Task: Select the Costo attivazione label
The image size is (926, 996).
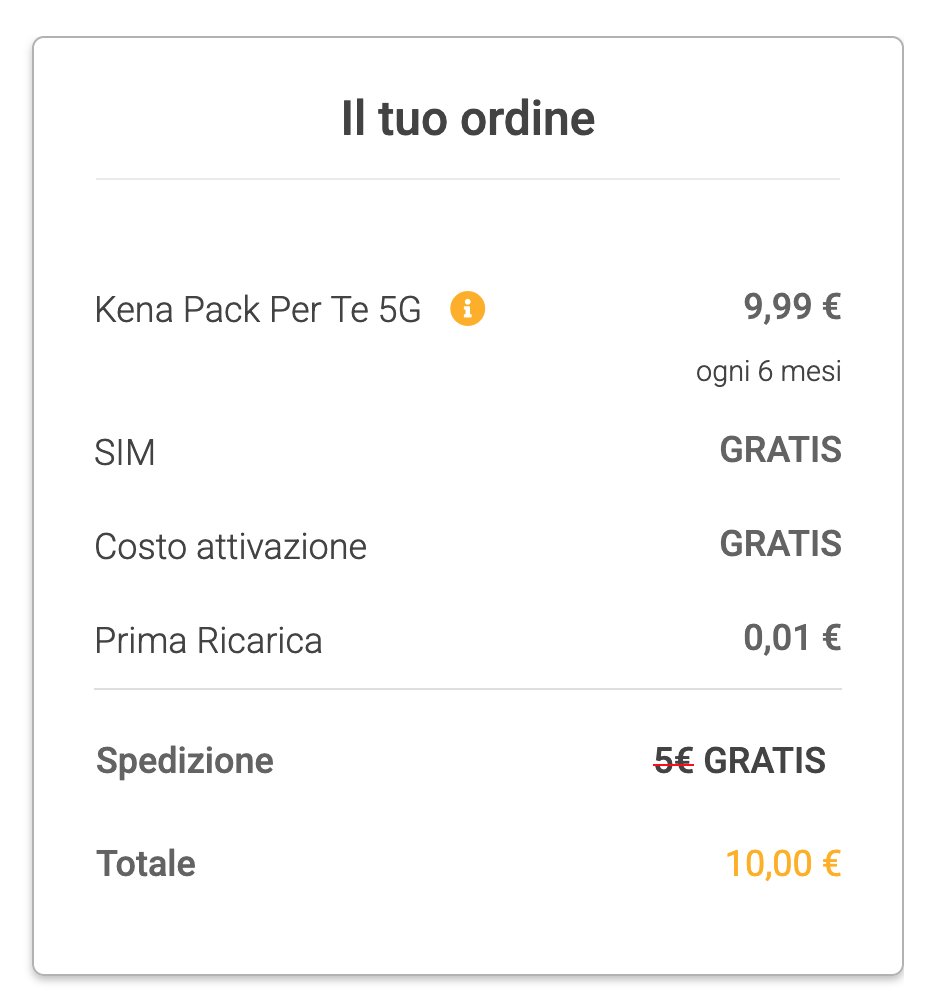Action: coord(230,547)
